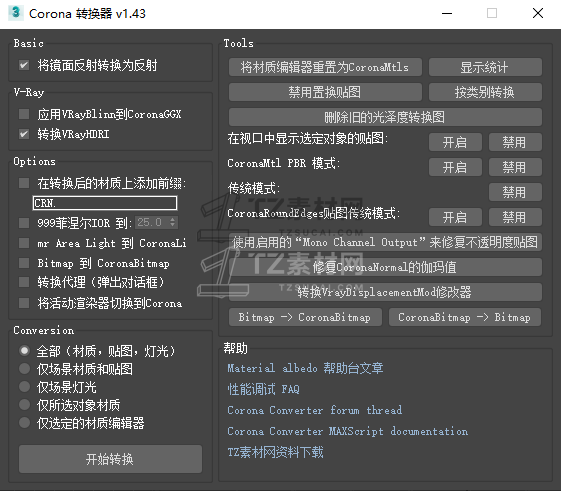This screenshot has width=561, height=491.
Task: Minimize the Corona 转换器 window
Action: (447, 14)
